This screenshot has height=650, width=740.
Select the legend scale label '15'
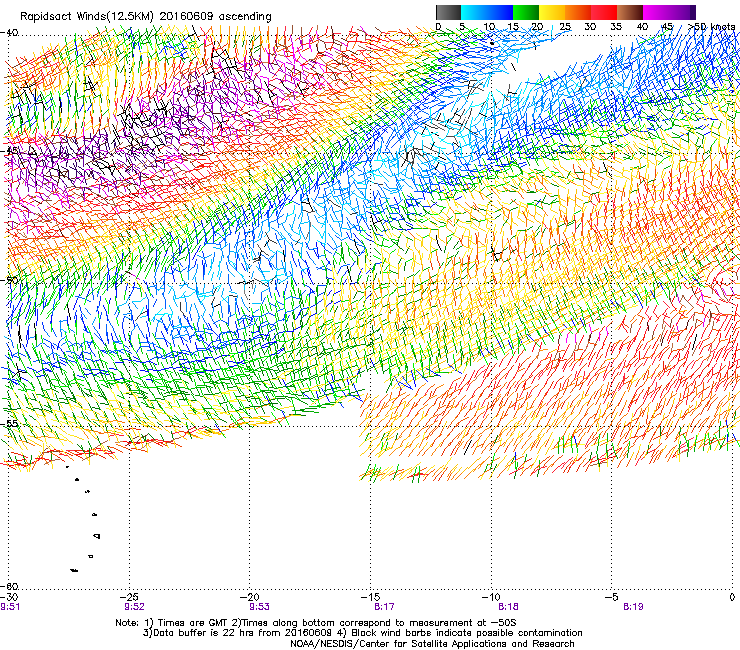tap(513, 27)
